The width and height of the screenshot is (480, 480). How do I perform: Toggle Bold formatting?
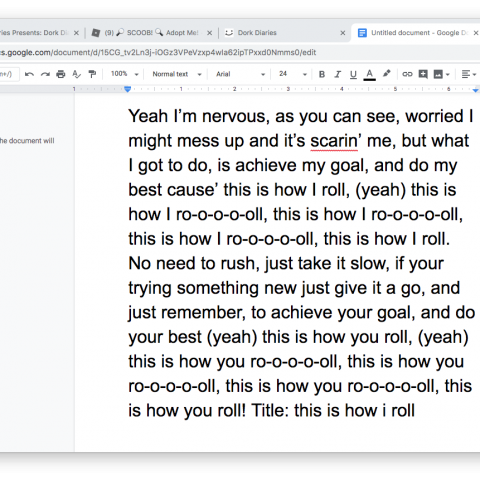[x=322, y=74]
